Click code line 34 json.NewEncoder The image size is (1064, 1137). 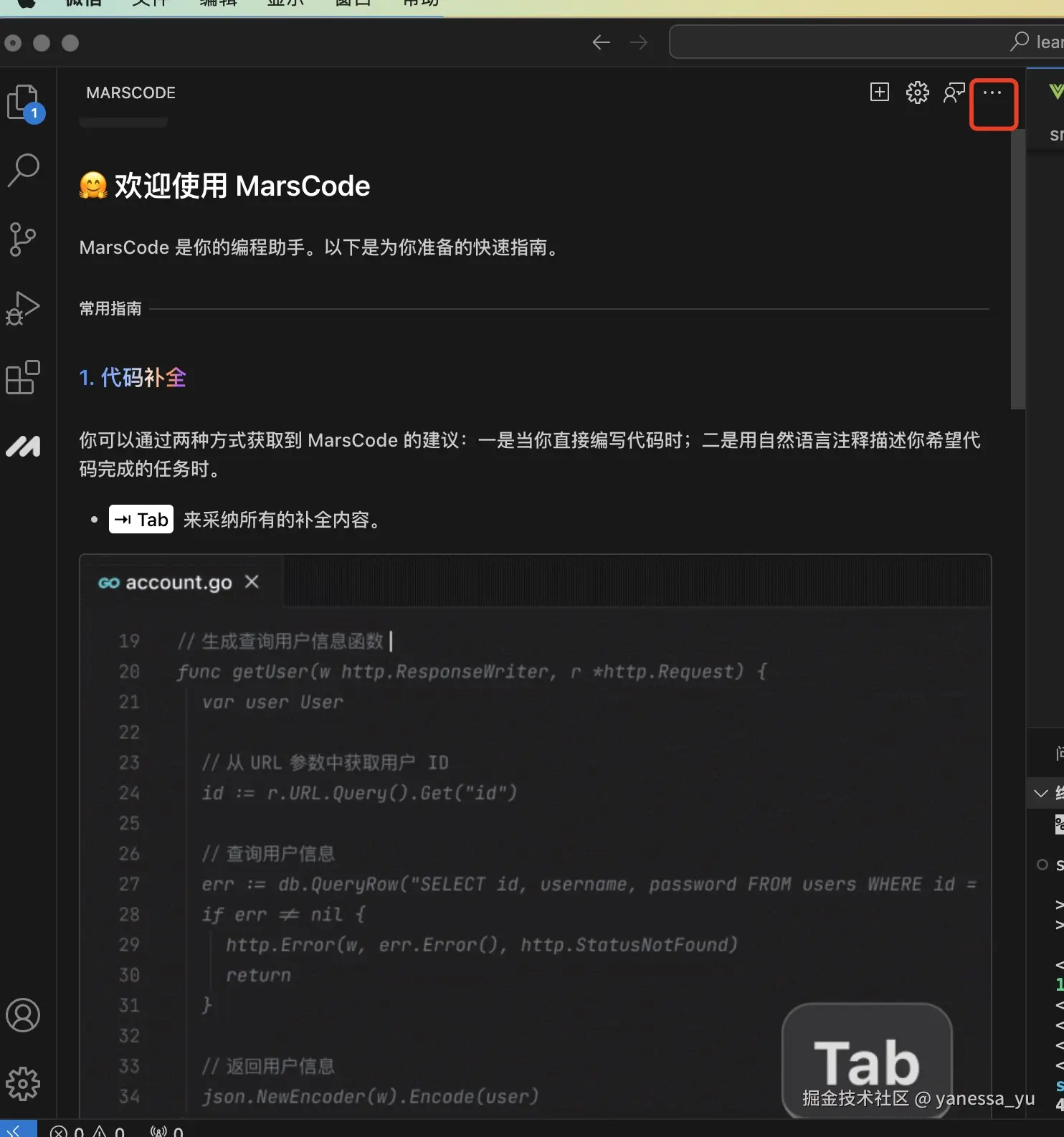(x=370, y=1096)
